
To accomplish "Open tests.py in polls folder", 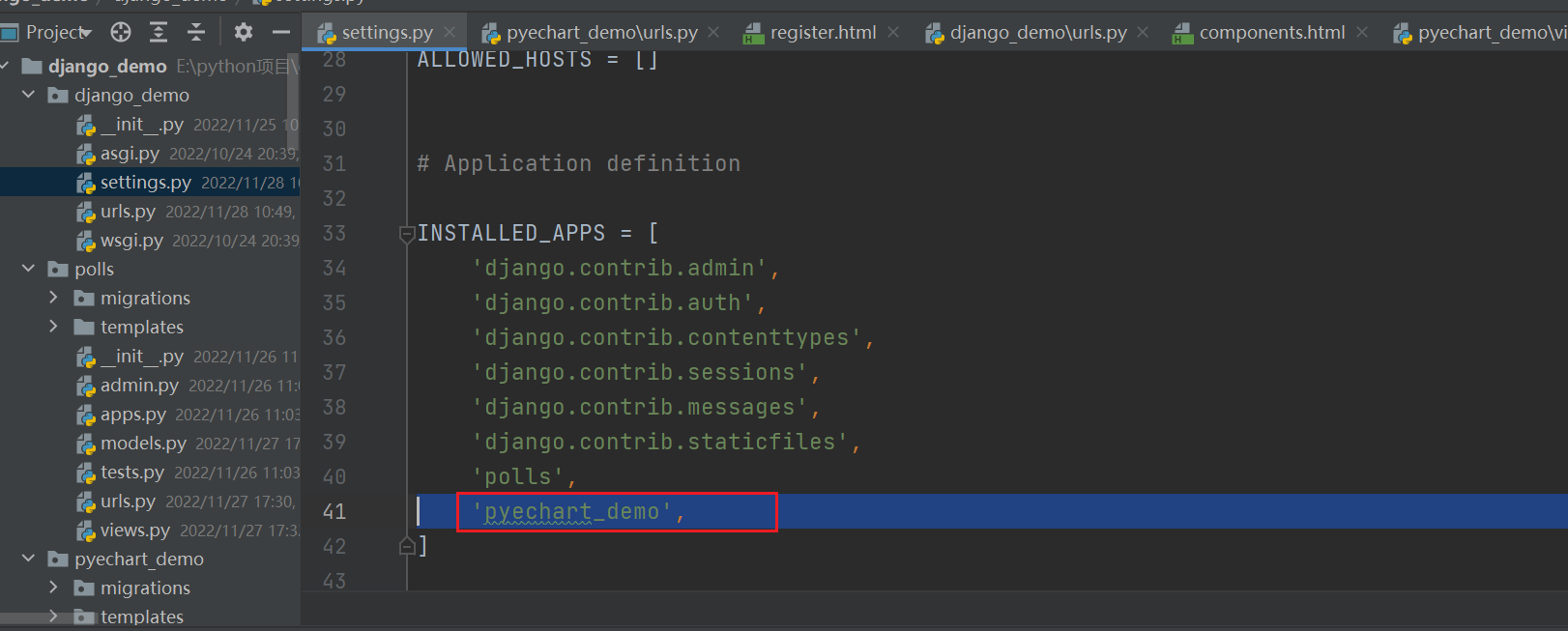I will [x=132, y=472].
